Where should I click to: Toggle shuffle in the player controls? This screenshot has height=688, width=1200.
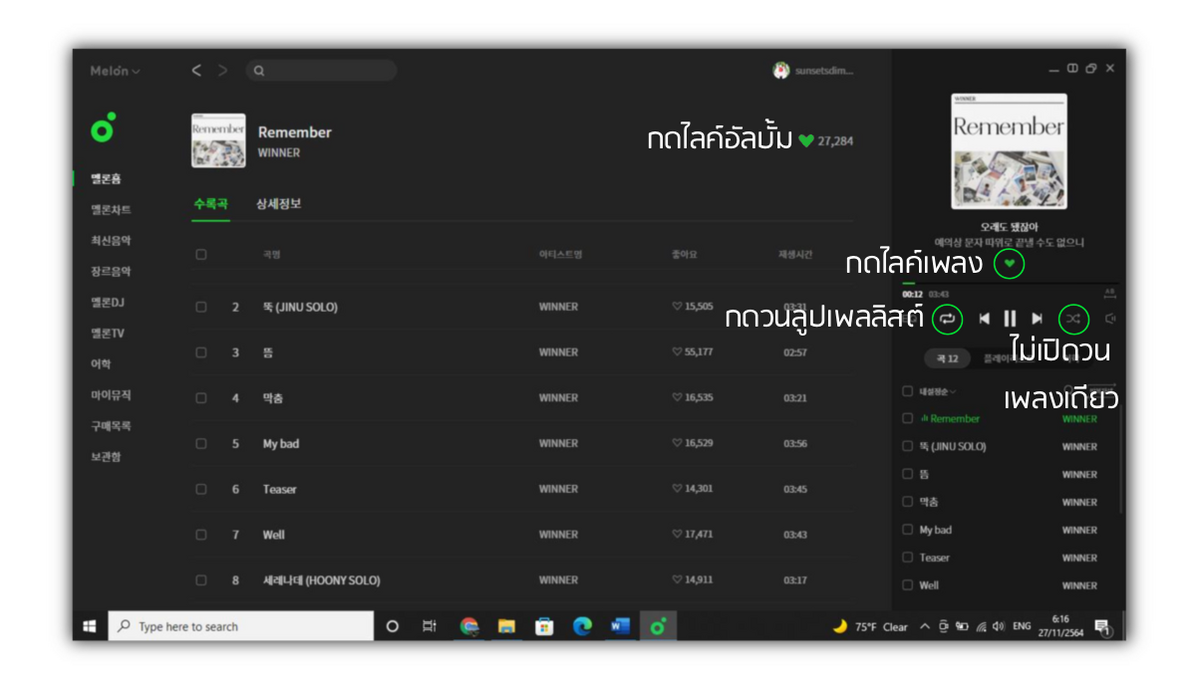pyautogui.click(x=1073, y=319)
